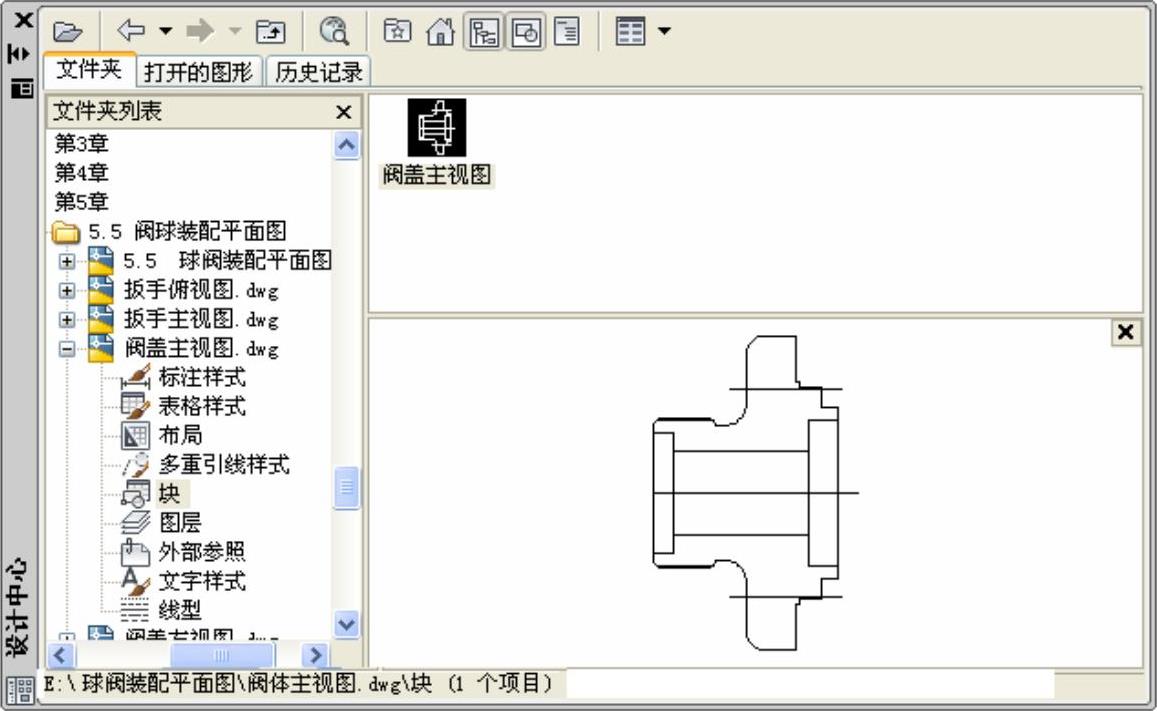Toggle the Tree View button
Viewport: 1157px width, 711px height.
483,32
